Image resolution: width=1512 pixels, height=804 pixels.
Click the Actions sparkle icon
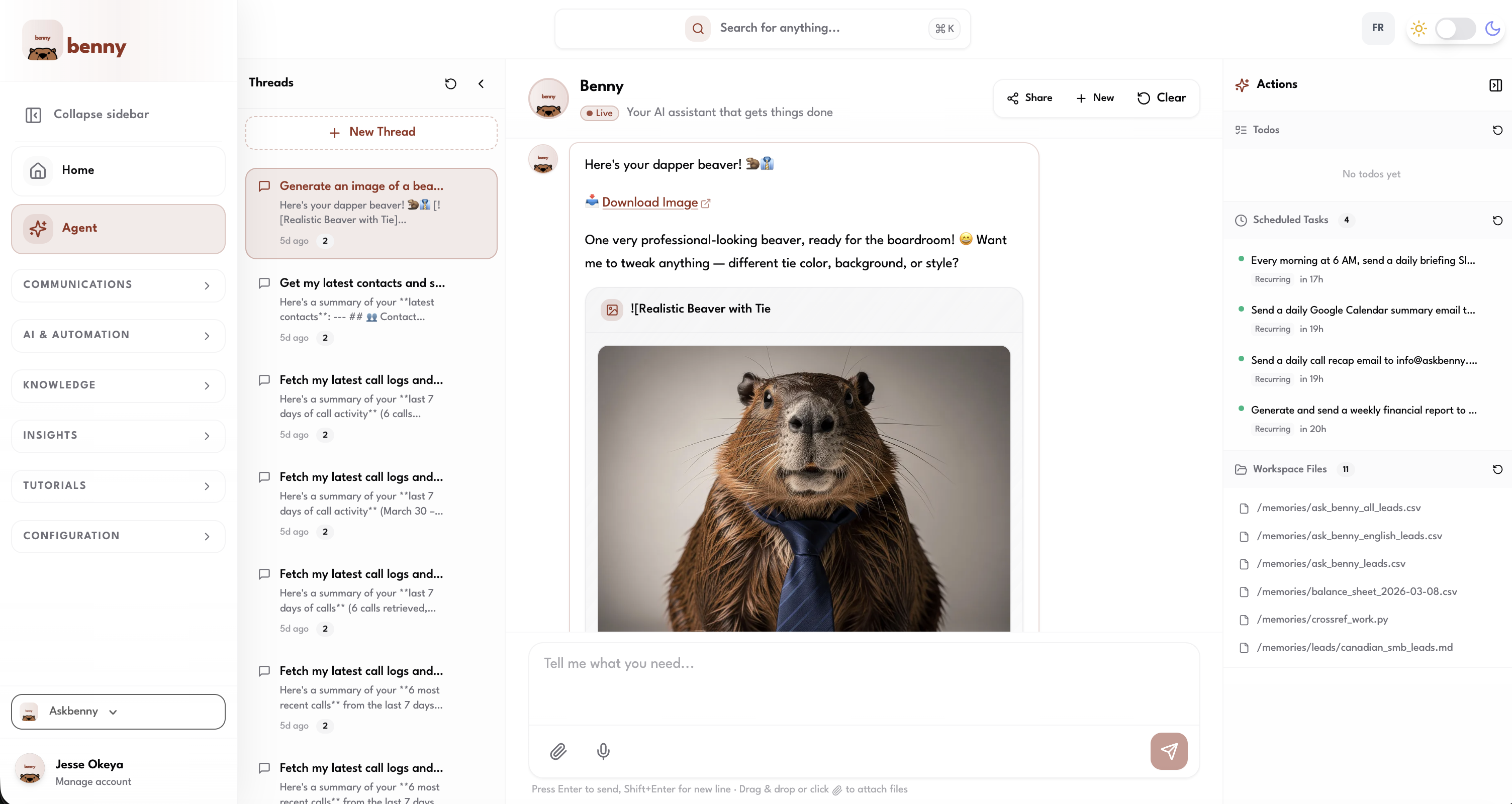1242,85
